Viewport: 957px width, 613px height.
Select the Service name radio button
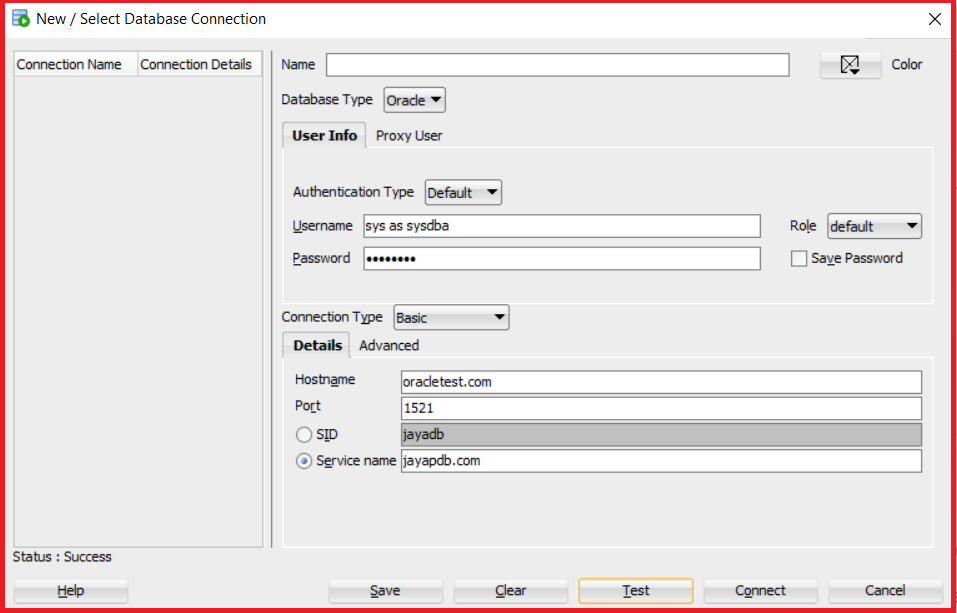point(303,461)
